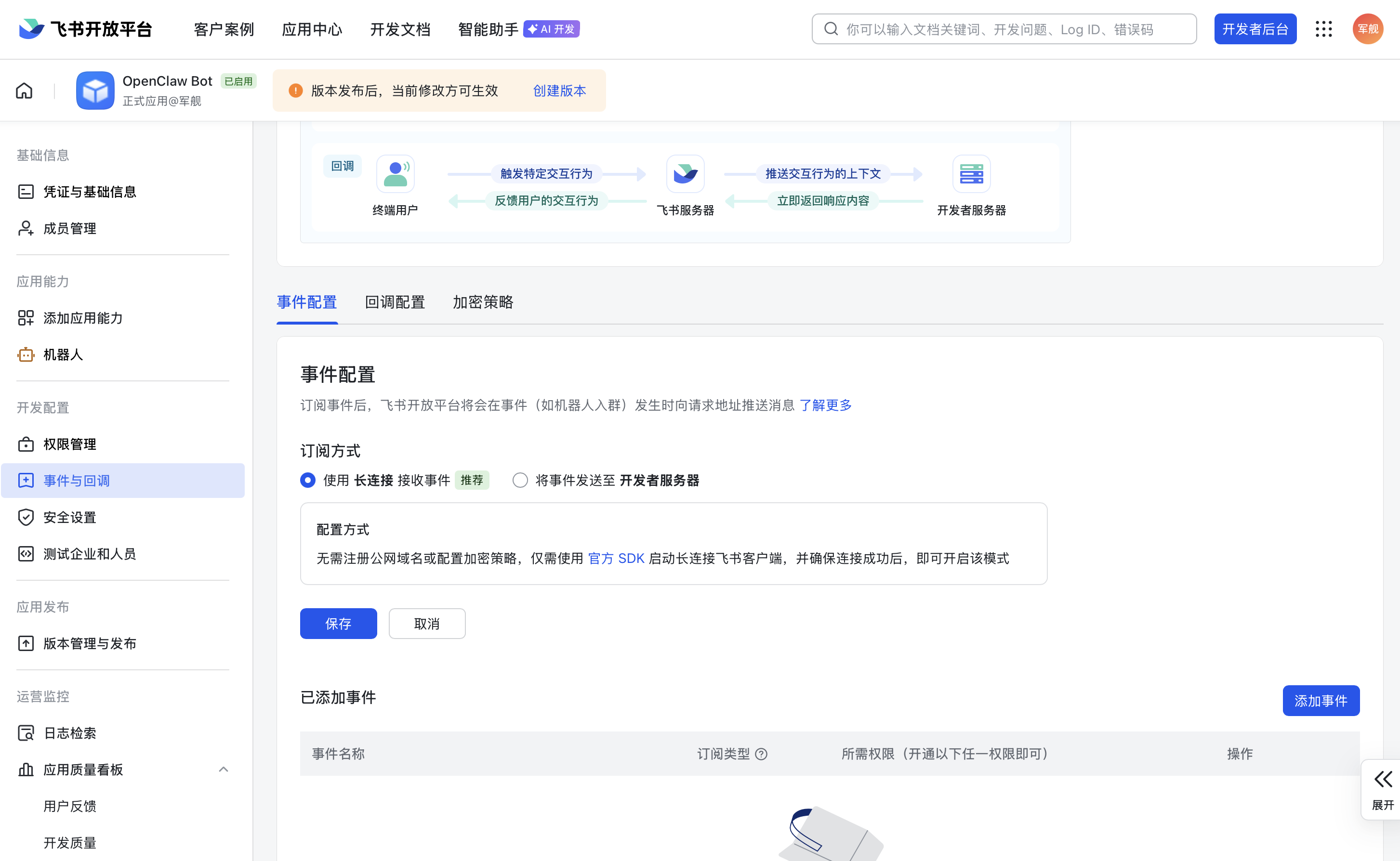The height and width of the screenshot is (861, 1400).
Task: Open 开发文档 in top navigation
Action: (400, 29)
